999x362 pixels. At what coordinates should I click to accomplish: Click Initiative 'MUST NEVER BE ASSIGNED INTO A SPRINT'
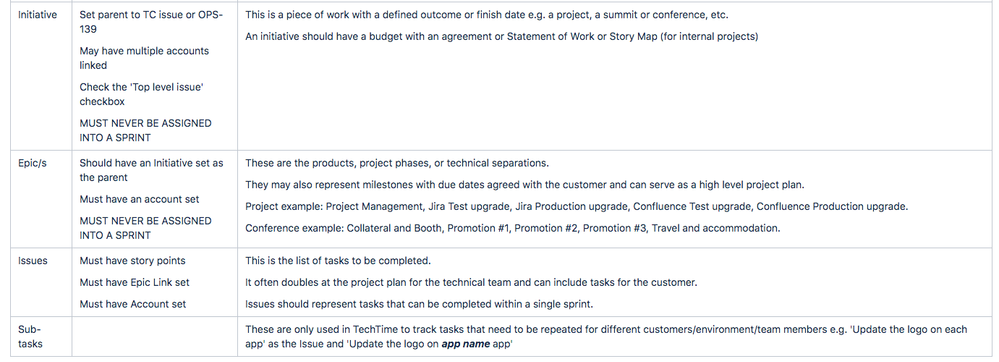coord(145,130)
